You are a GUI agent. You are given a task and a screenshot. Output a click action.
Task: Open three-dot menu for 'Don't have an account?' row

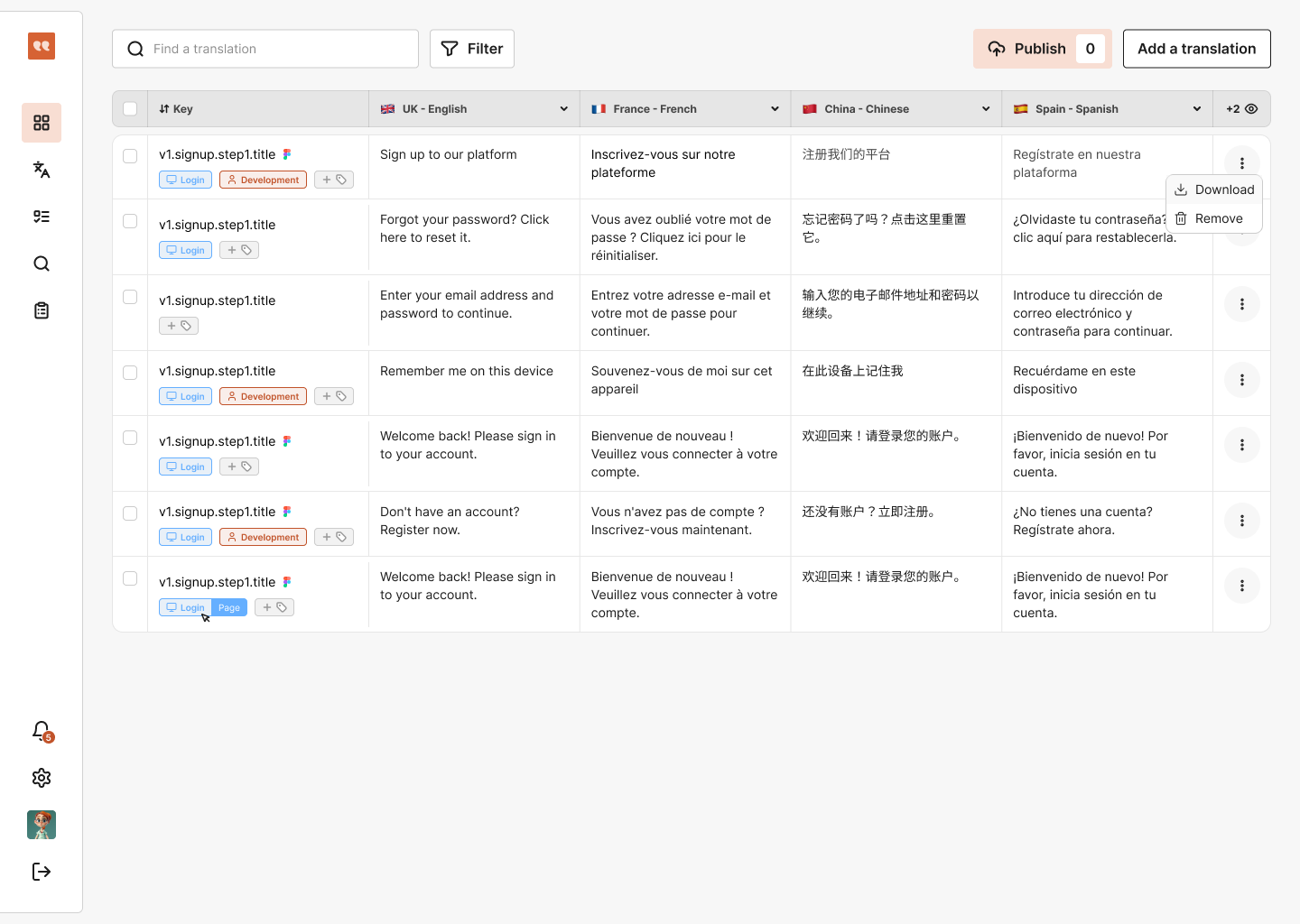pyautogui.click(x=1242, y=521)
